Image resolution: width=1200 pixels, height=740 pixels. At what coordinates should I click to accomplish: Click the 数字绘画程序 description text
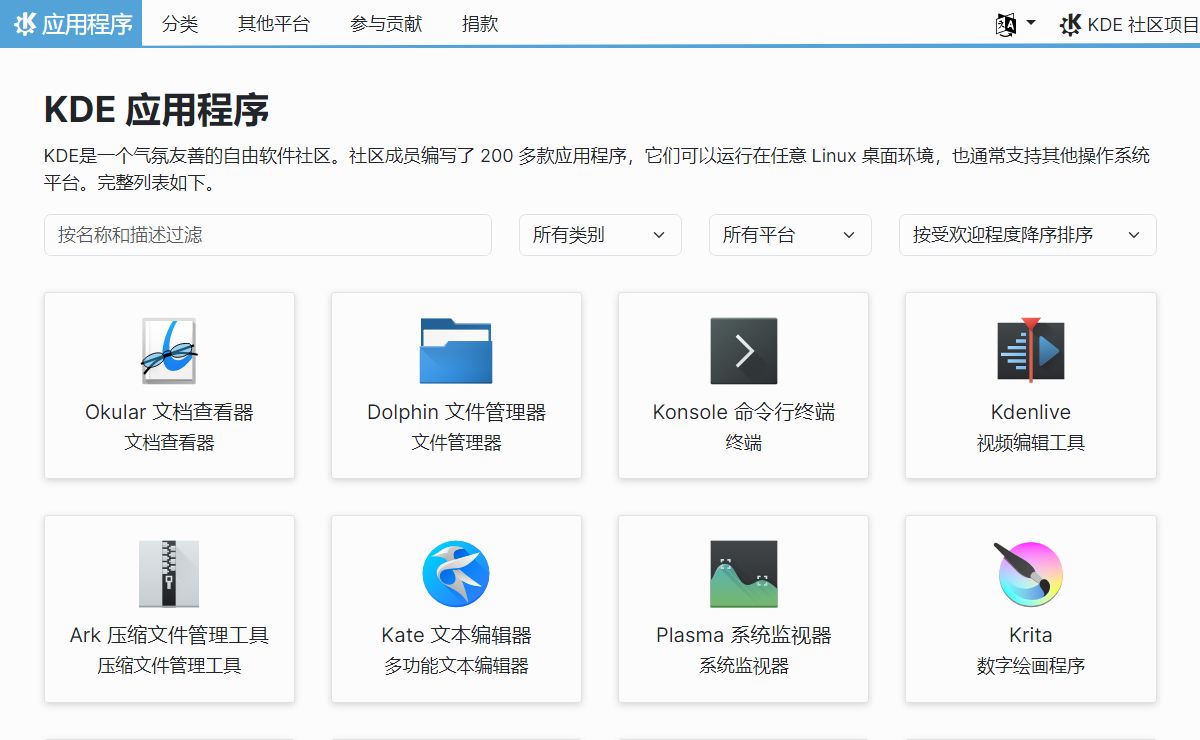tap(1030, 666)
